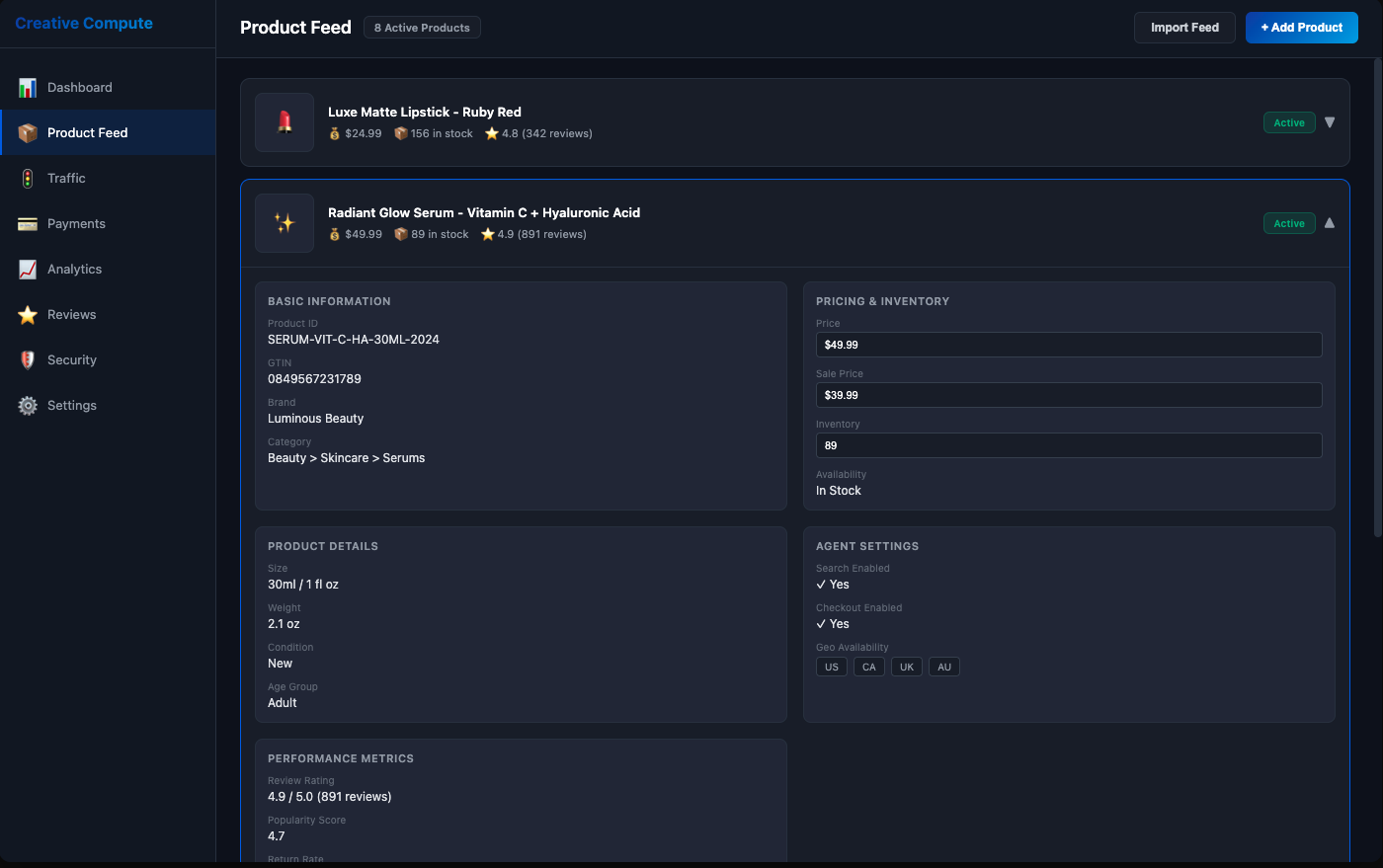Collapse the Radiant Glow Serum details
Image resolution: width=1383 pixels, height=868 pixels.
point(1330,223)
